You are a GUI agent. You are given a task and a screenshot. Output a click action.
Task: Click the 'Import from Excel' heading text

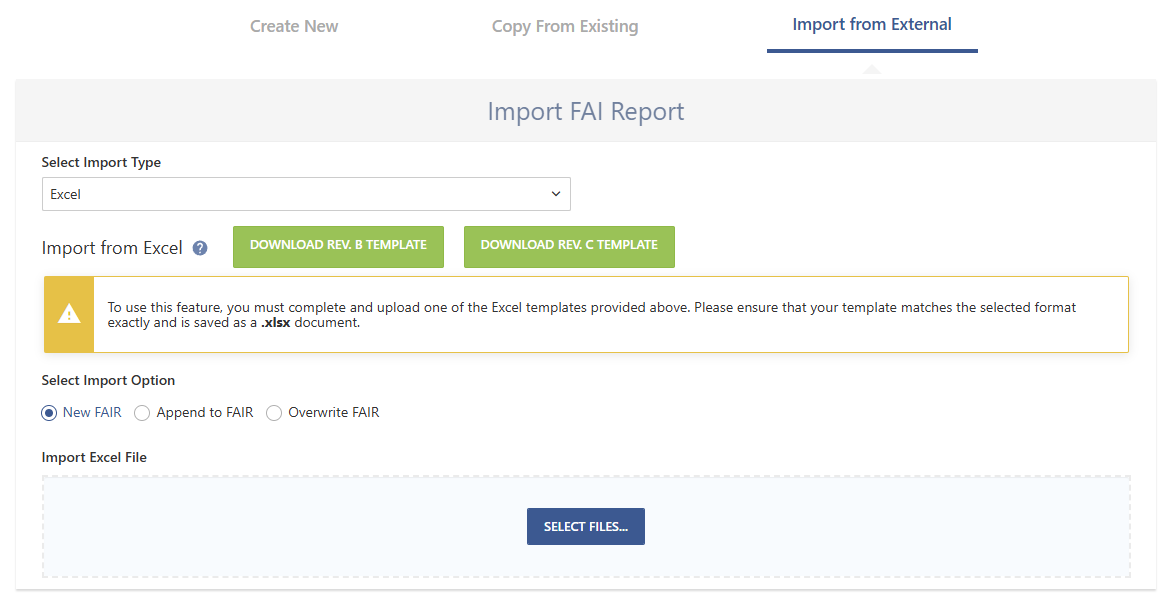[112, 248]
